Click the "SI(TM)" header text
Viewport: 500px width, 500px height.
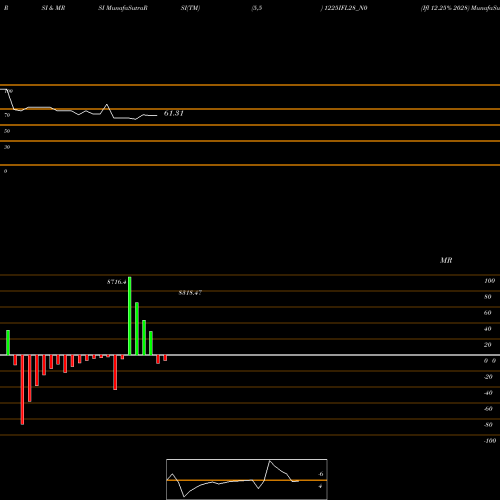(x=190, y=8)
